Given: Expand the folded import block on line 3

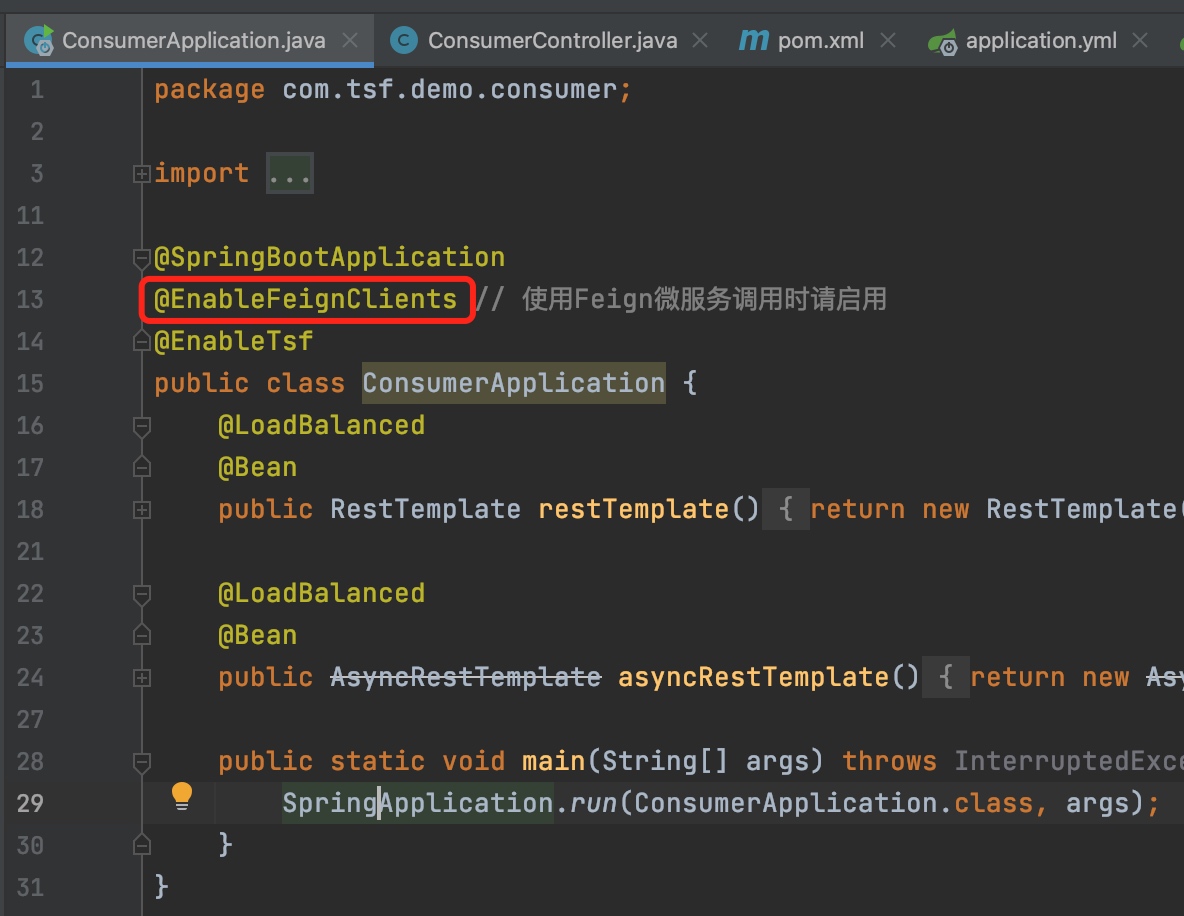Looking at the screenshot, I should click(x=142, y=174).
